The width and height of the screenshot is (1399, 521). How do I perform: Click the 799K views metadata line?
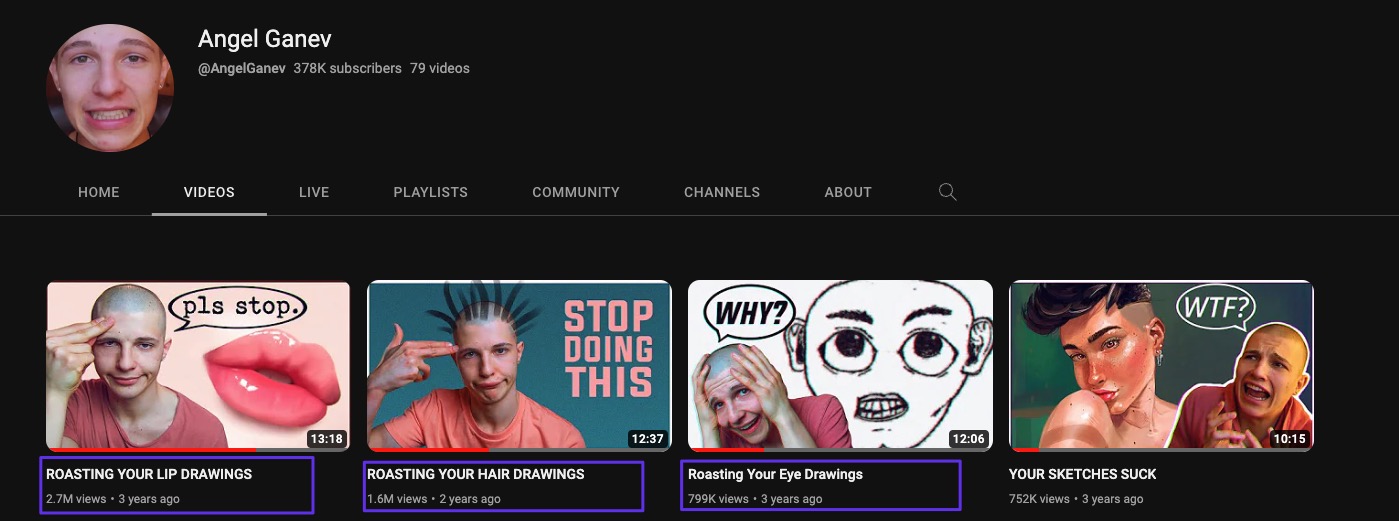click(755, 499)
